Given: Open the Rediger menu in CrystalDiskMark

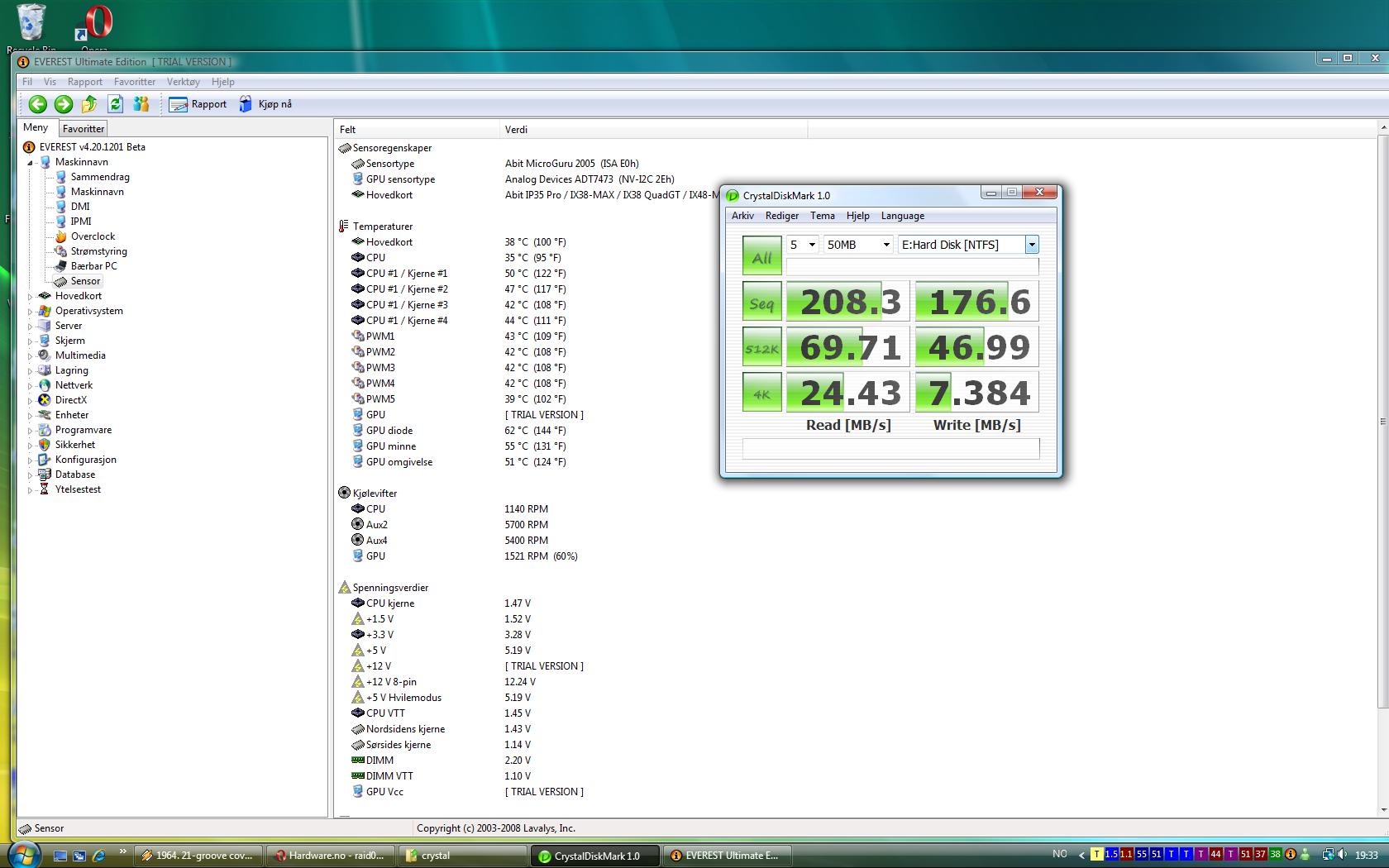Looking at the screenshot, I should click(x=782, y=216).
